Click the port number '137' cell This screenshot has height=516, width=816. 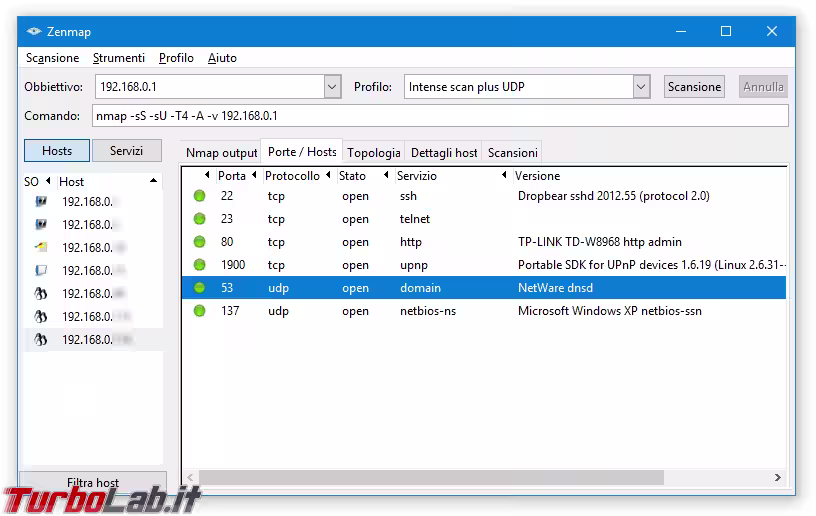230,311
